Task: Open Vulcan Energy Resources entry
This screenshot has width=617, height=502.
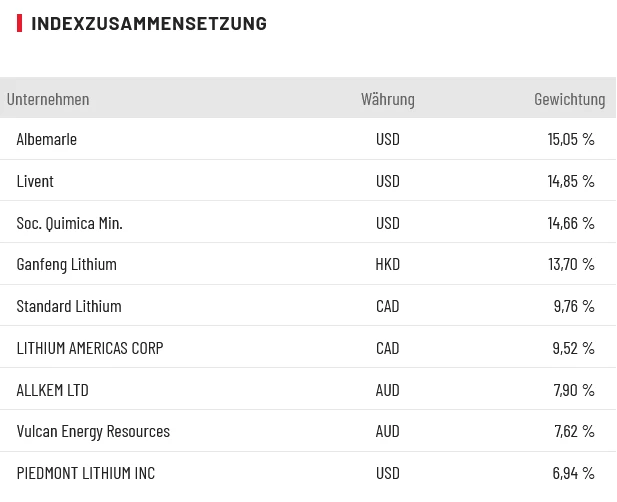Action: pos(93,431)
